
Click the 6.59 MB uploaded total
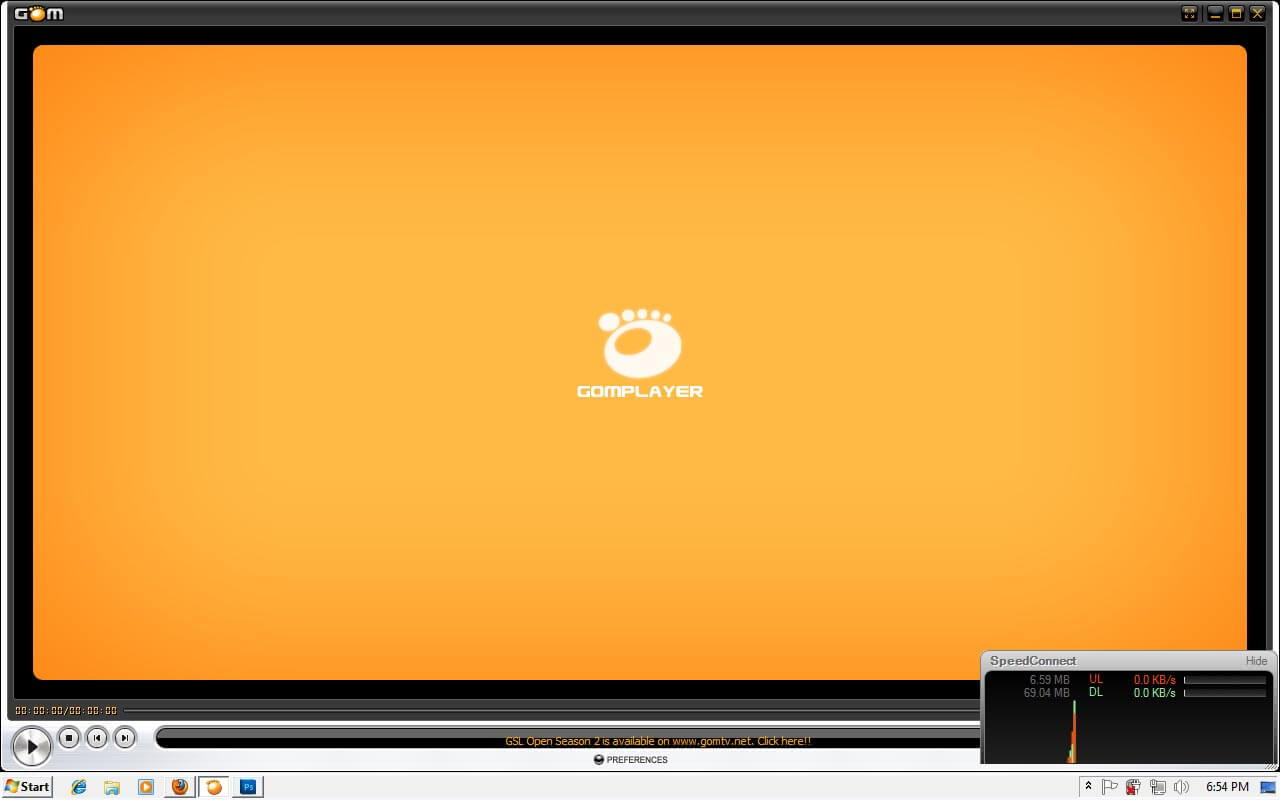[x=1049, y=680]
